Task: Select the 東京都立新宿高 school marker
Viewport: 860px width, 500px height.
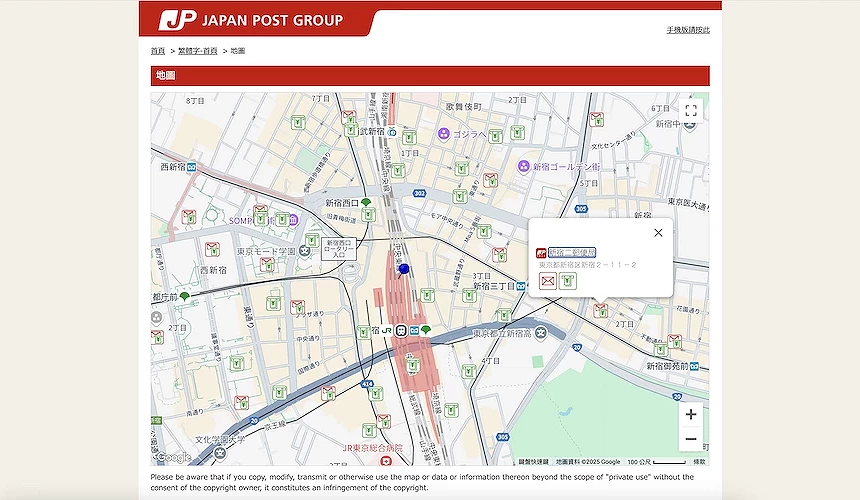Action: pyautogui.click(x=541, y=333)
